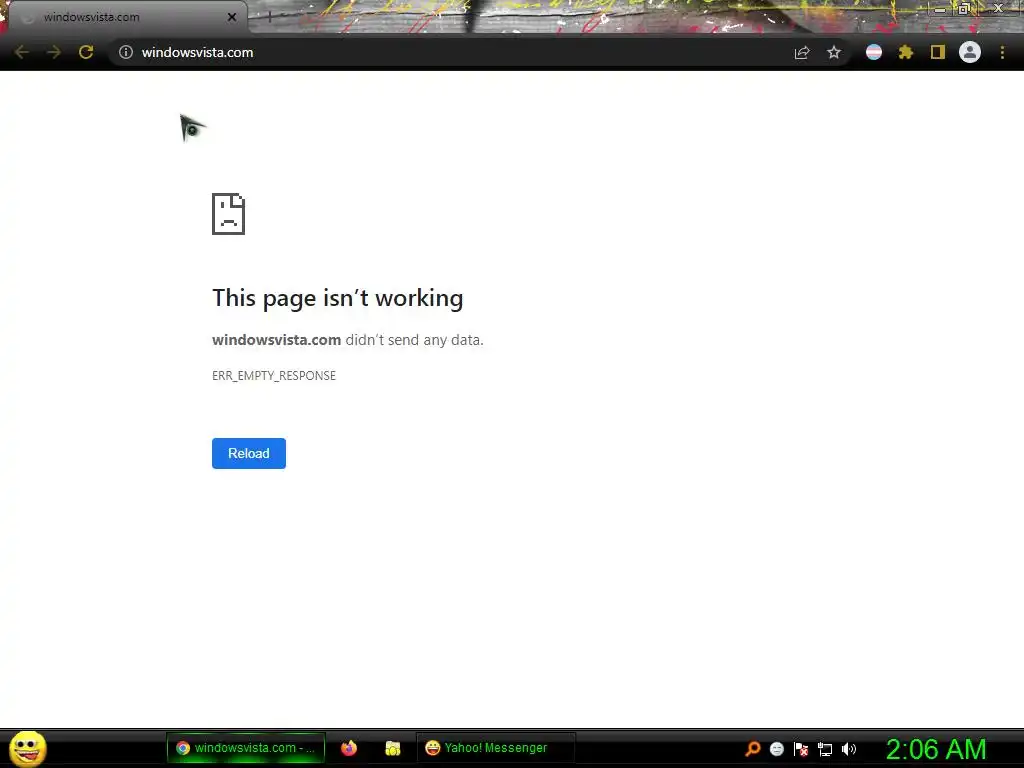Toggle the browser side panel icon

click(x=938, y=52)
